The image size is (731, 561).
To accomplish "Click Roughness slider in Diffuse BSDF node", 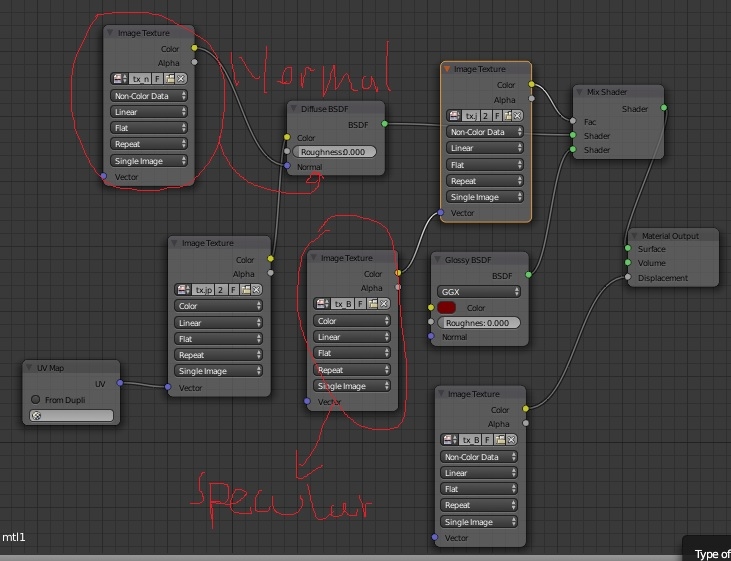I will [334, 152].
